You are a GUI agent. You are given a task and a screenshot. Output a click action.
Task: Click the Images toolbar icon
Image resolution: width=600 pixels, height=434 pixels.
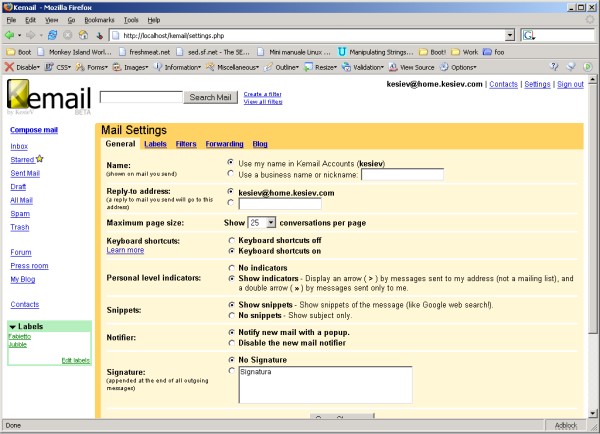117,67
